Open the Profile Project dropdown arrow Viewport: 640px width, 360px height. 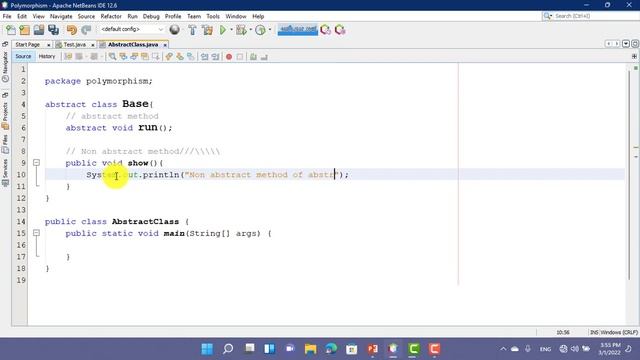[x=269, y=30]
